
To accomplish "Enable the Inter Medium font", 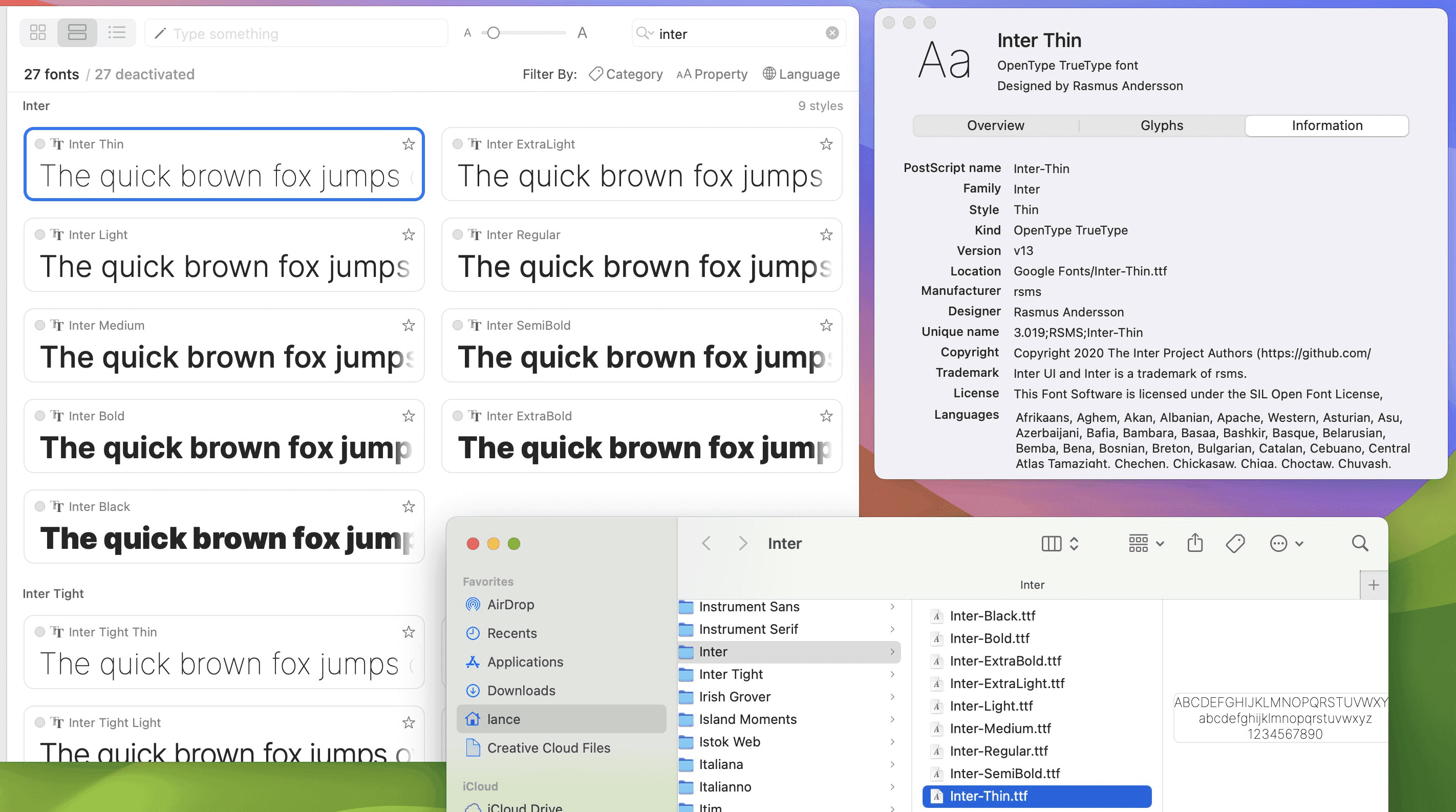I will pos(39,326).
